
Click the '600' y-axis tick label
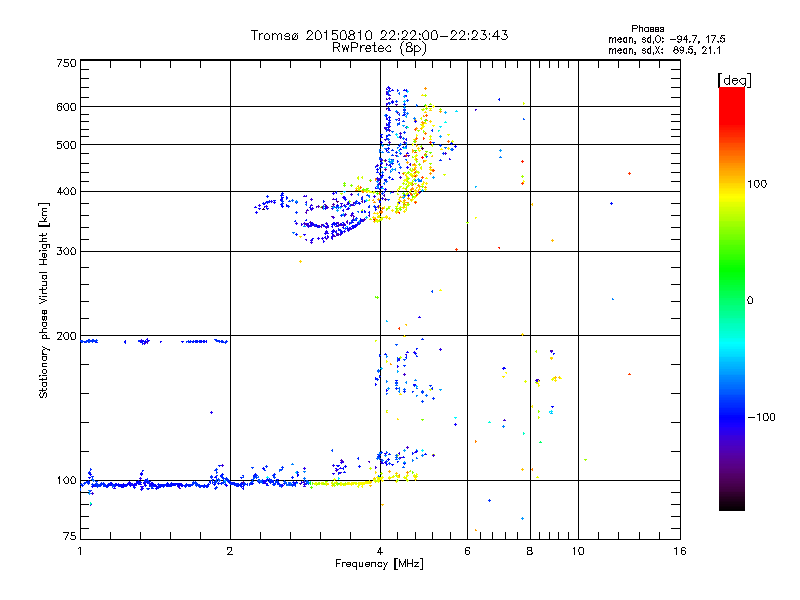(x=66, y=107)
